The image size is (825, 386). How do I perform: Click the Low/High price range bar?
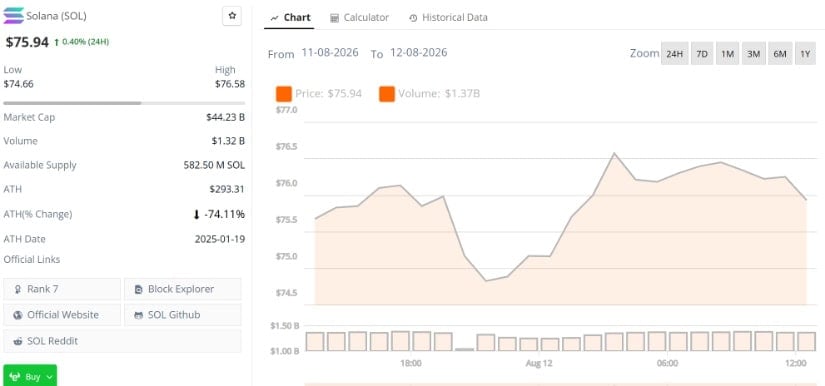124,103
